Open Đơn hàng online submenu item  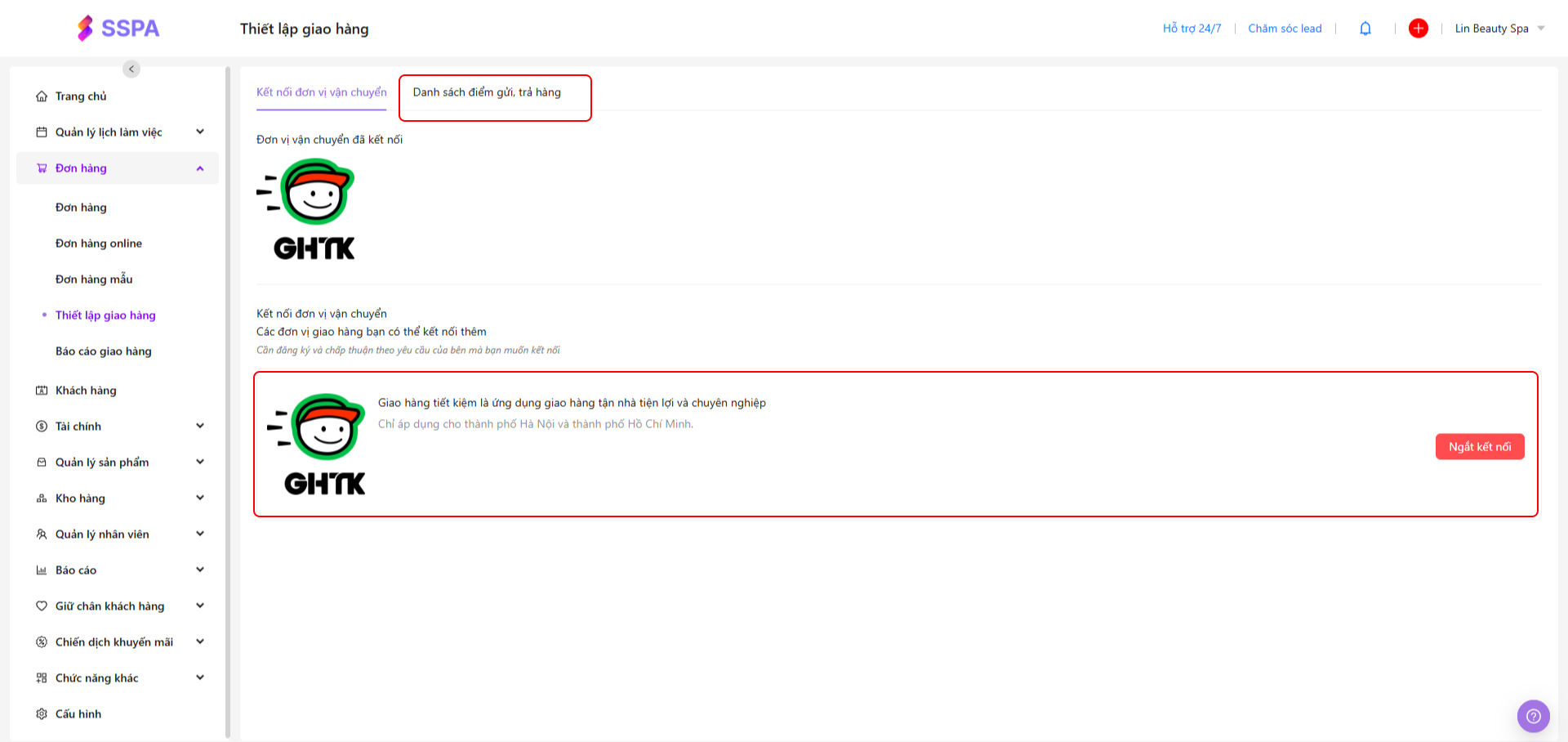99,244
